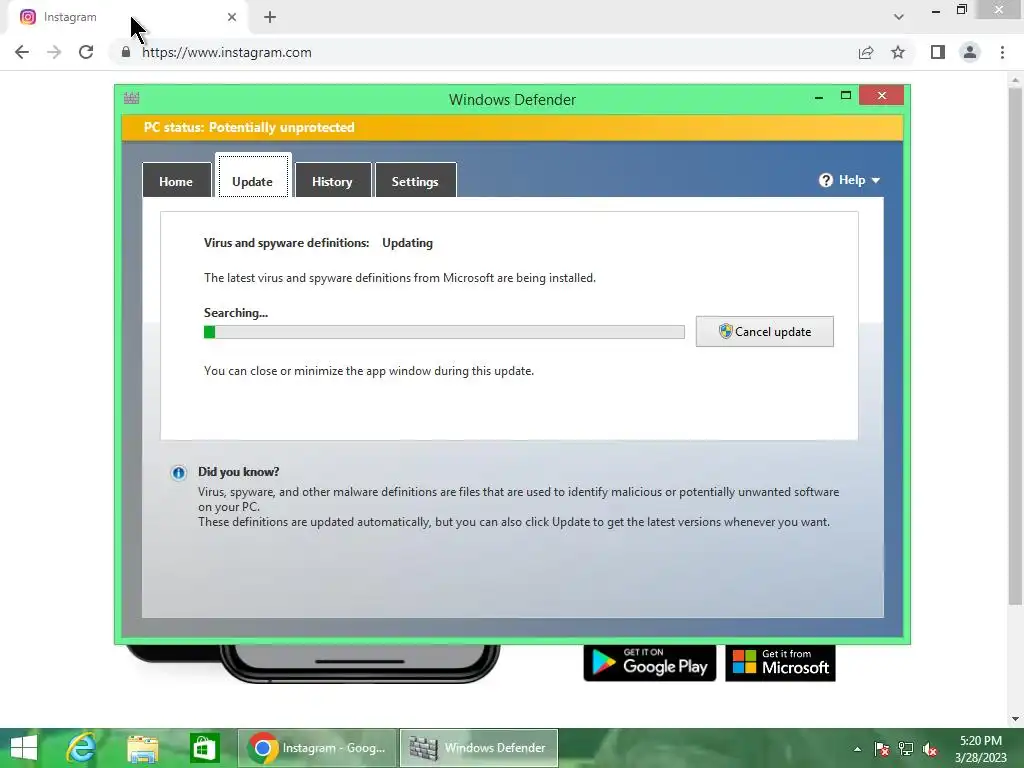Open the Windows Store taskbar icon
The width and height of the screenshot is (1024, 768).
point(204,748)
